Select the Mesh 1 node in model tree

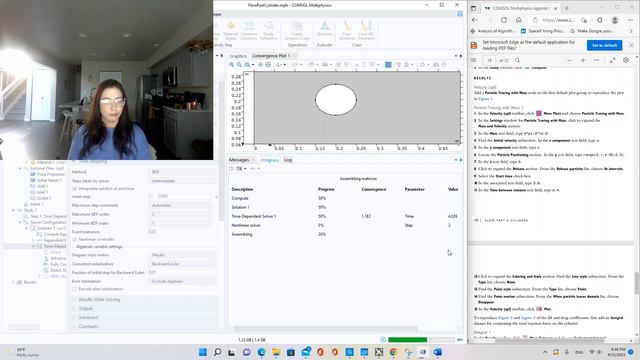[x=36, y=204]
